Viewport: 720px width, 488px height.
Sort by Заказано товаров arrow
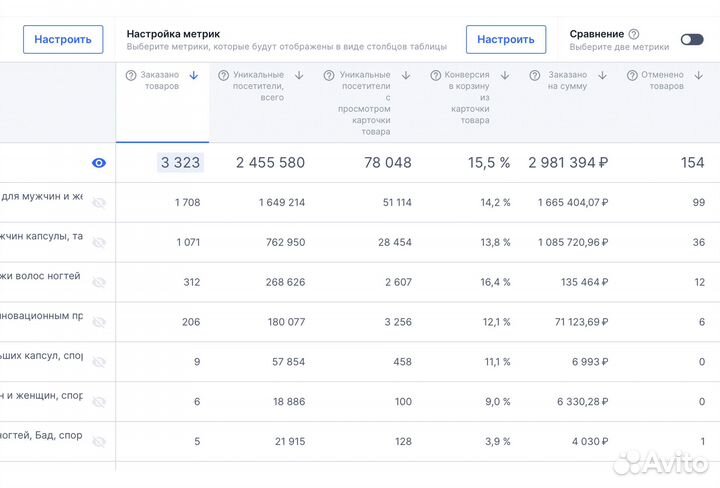[193, 76]
